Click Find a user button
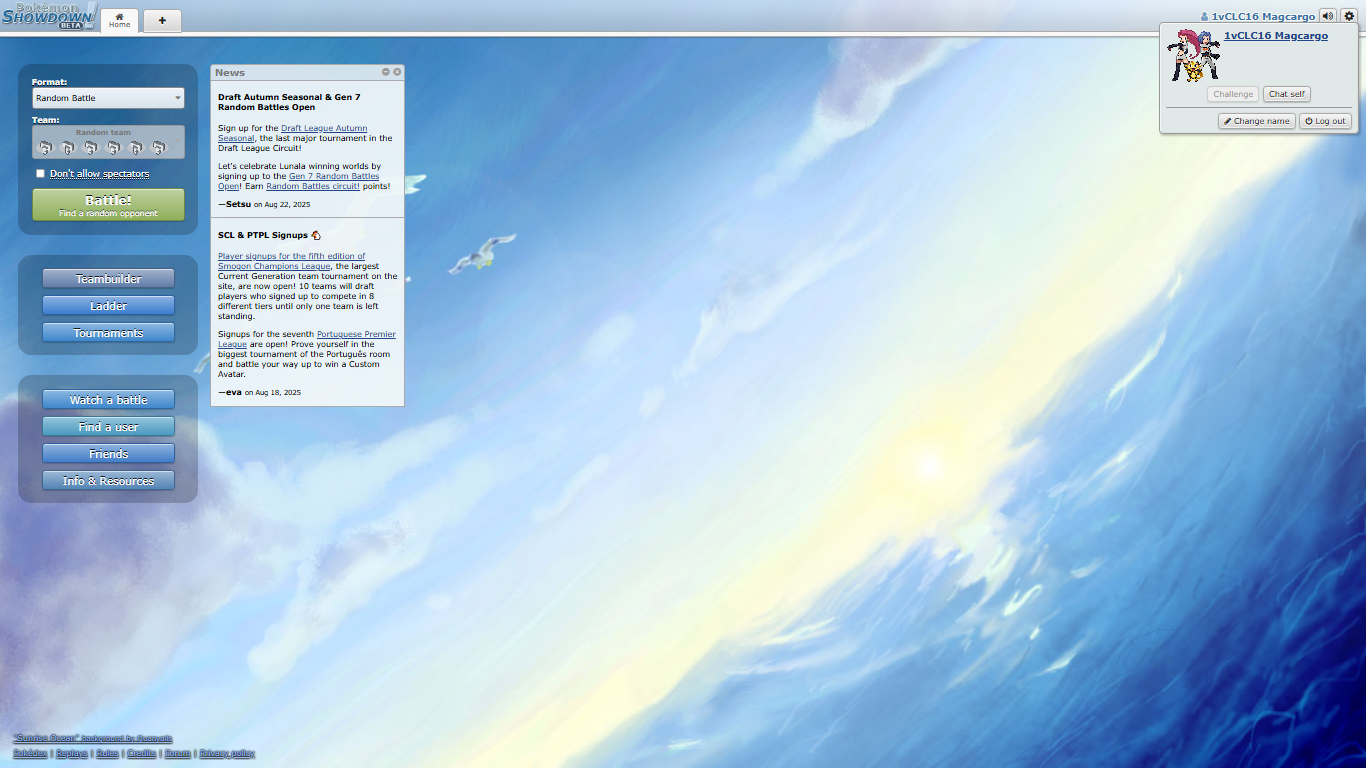 click(x=108, y=427)
